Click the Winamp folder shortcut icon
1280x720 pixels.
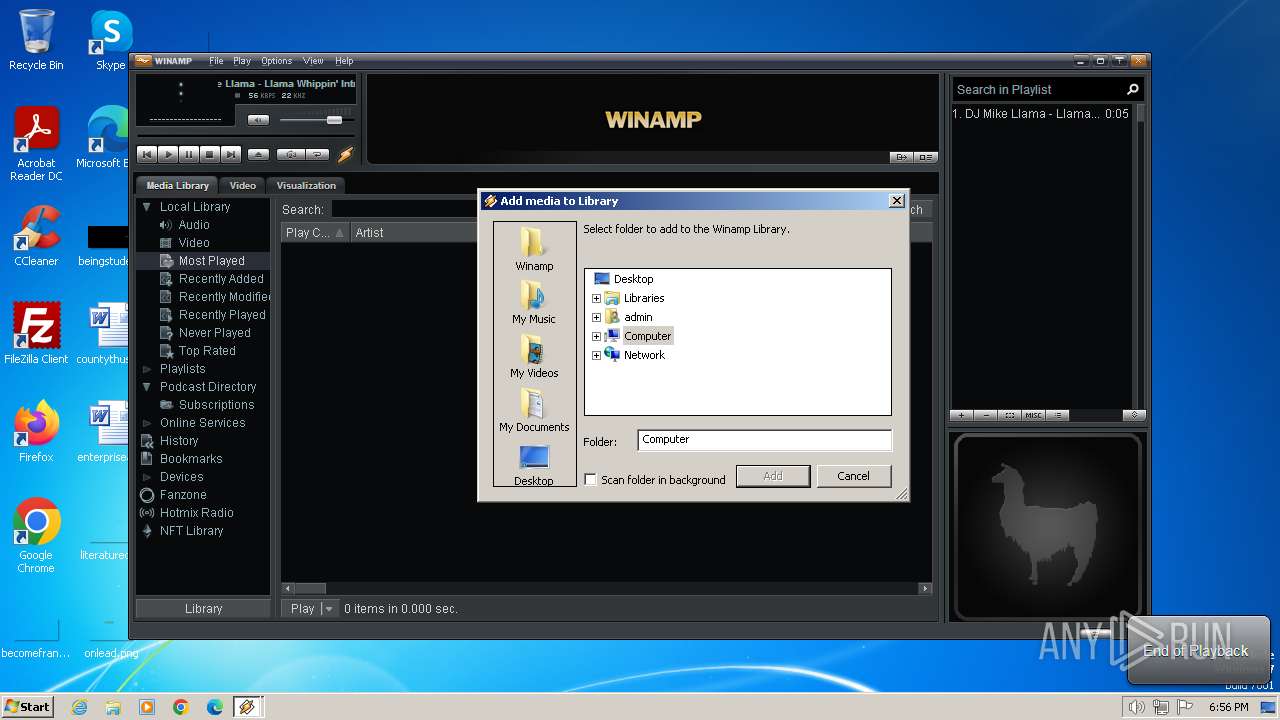coord(534,242)
